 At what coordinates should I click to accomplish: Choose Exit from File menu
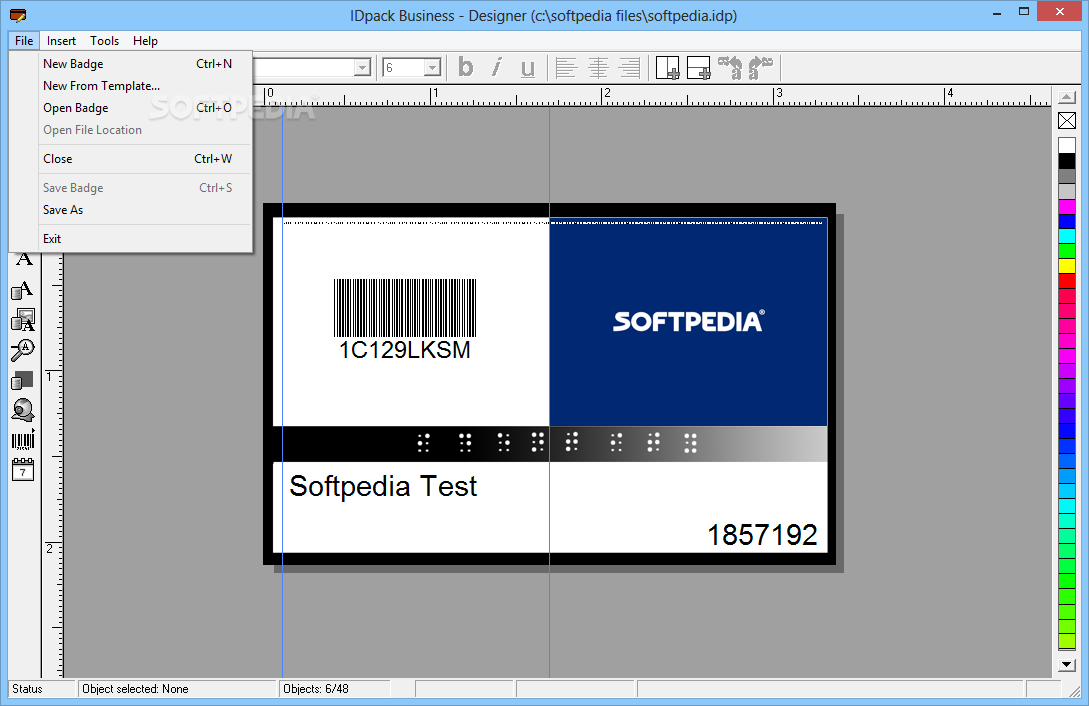pyautogui.click(x=131, y=239)
